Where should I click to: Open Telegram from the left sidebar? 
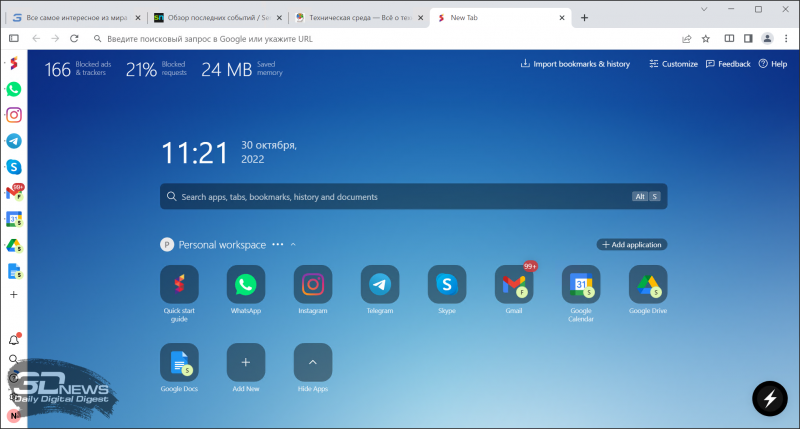tap(14, 141)
